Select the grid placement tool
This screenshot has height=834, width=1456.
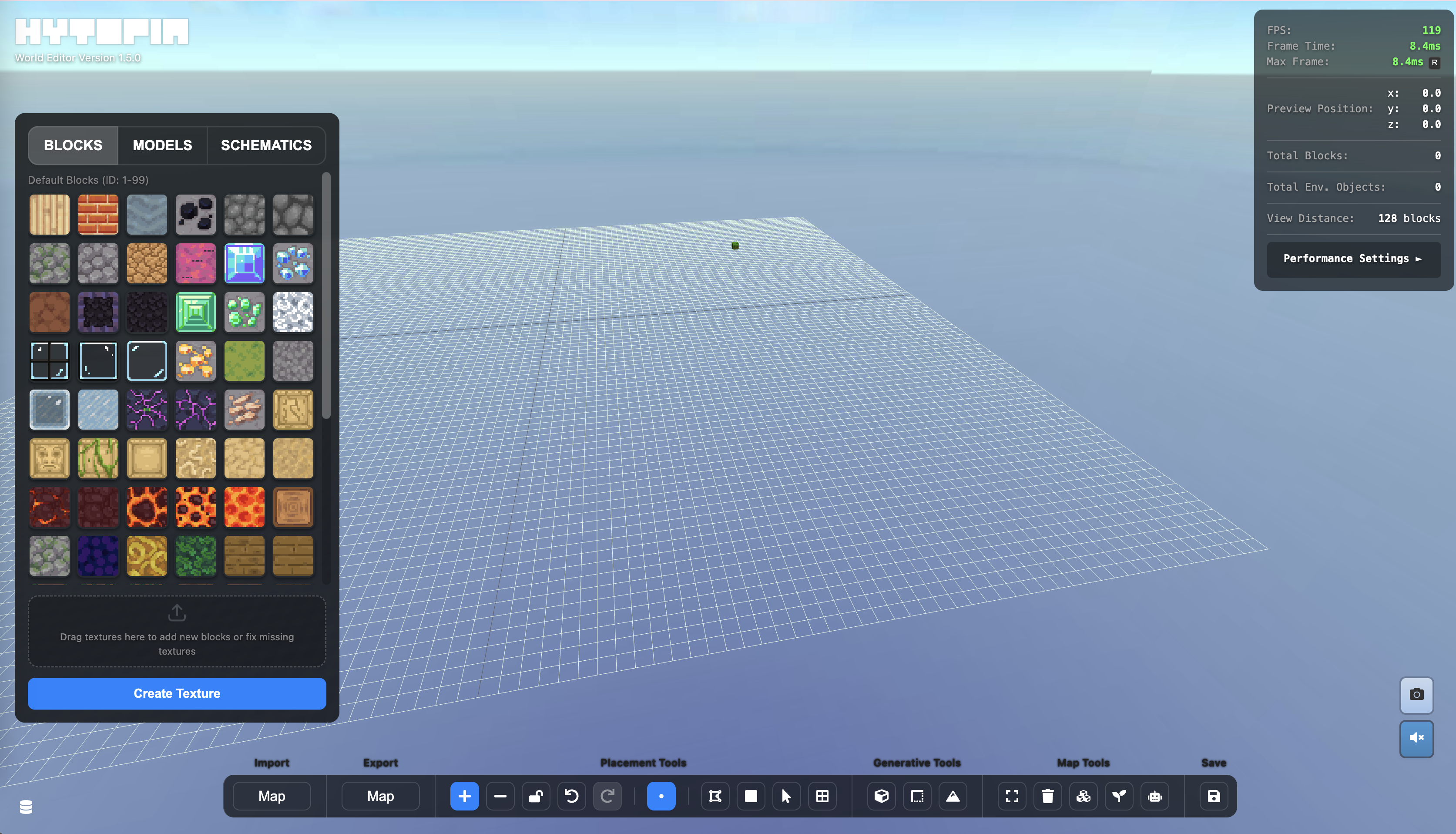coord(822,796)
